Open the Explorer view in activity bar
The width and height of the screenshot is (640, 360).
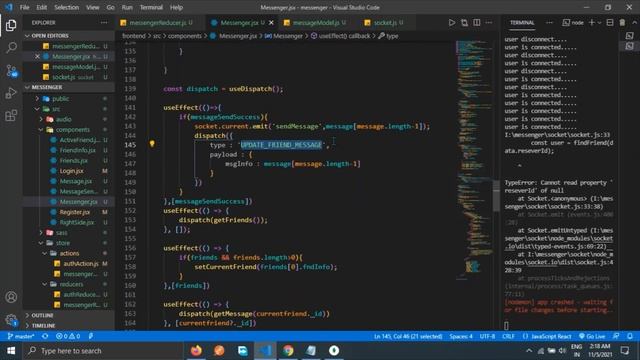(11, 25)
